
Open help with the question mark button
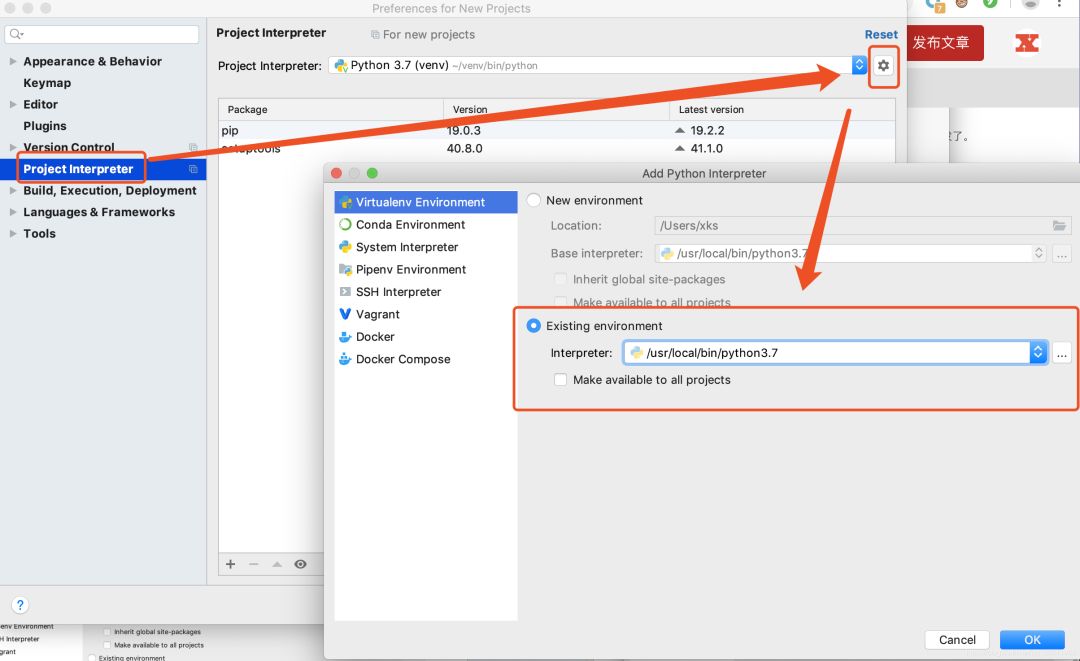[20, 605]
